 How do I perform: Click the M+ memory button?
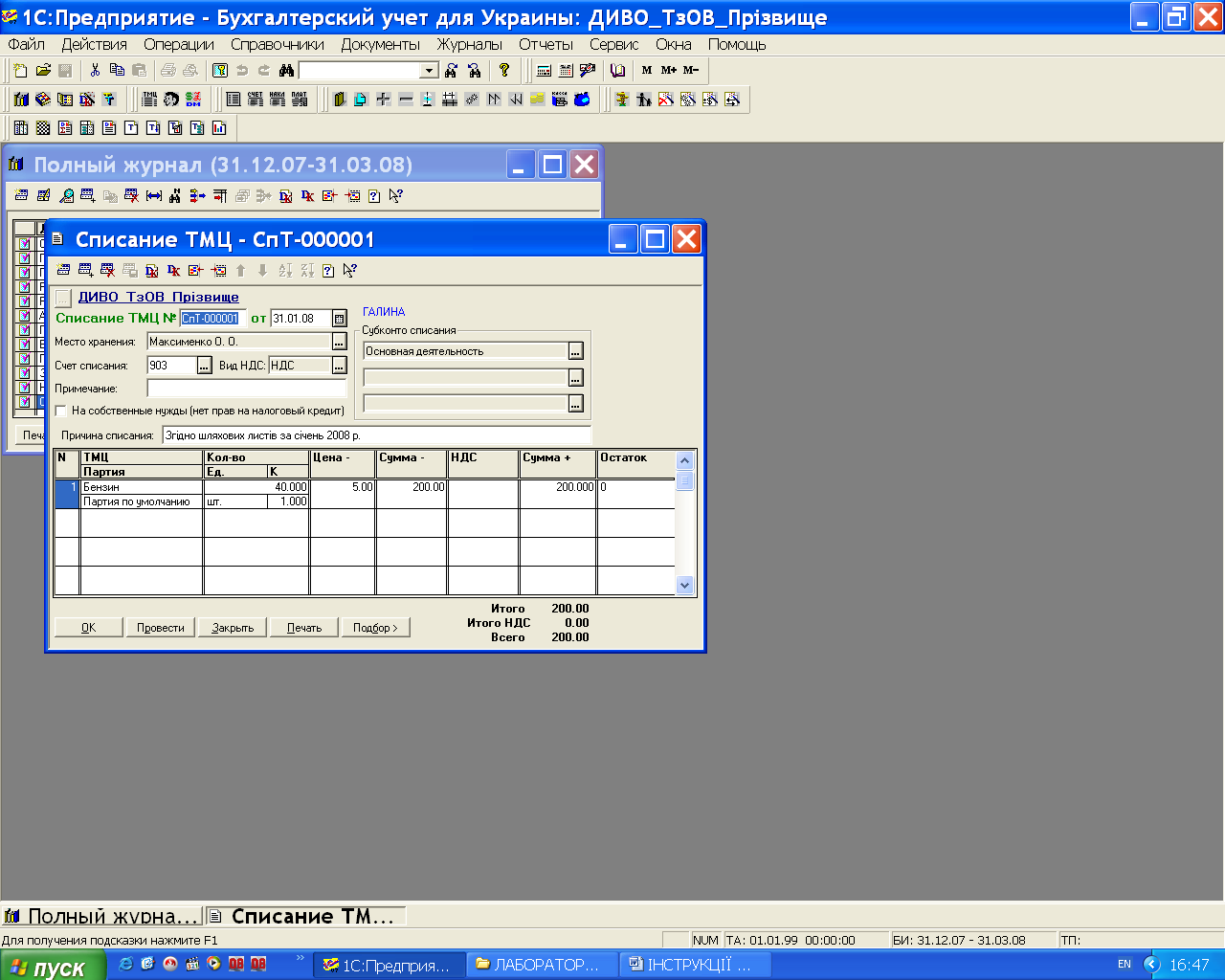coord(669,70)
